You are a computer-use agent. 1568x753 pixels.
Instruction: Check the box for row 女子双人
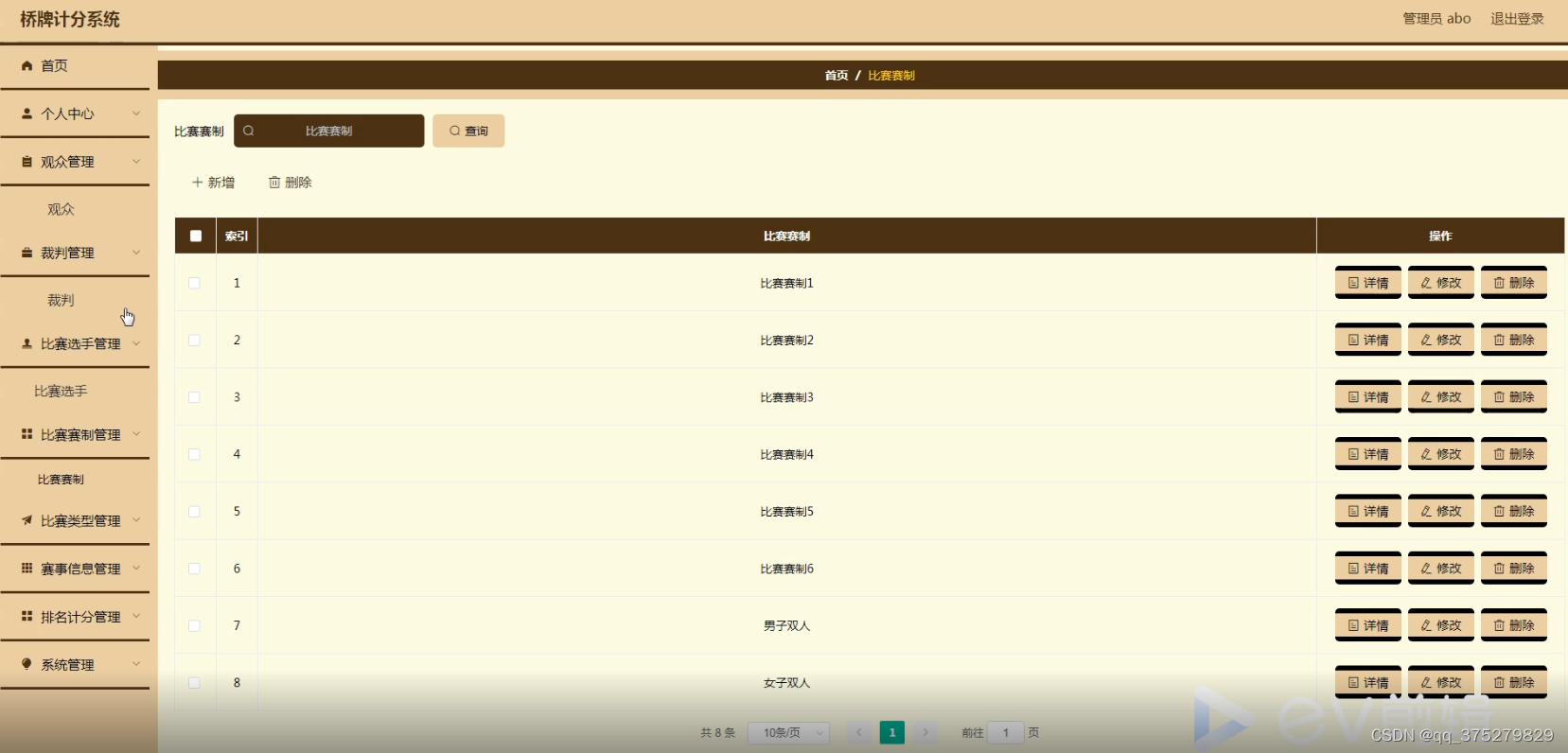pyautogui.click(x=194, y=682)
